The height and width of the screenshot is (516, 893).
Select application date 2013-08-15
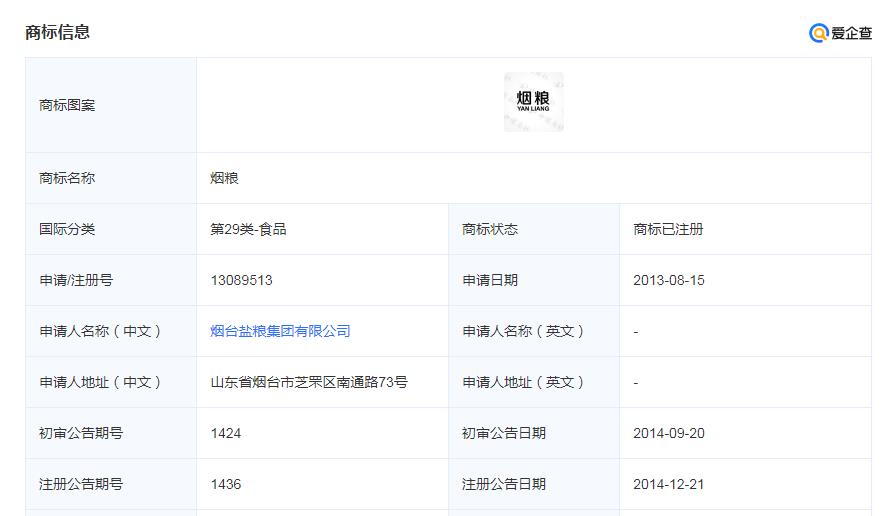669,280
